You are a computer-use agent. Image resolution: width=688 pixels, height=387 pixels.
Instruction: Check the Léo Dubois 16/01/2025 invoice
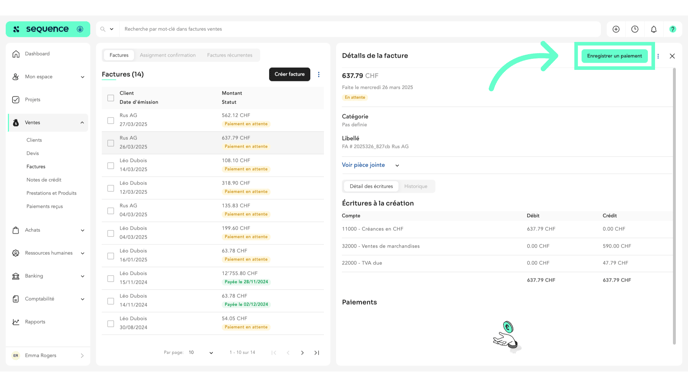[111, 256]
